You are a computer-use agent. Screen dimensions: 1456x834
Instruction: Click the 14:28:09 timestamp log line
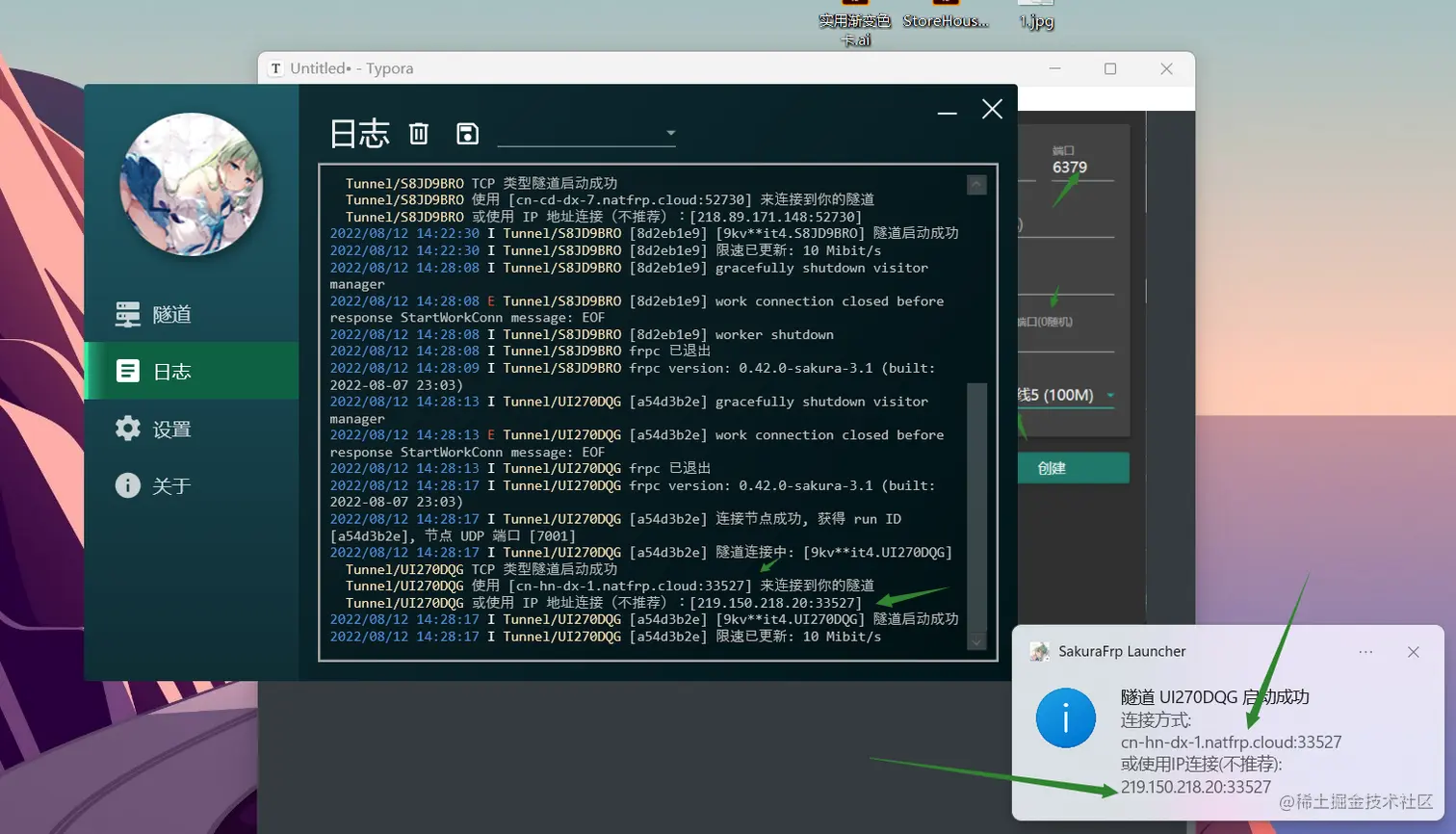633,376
